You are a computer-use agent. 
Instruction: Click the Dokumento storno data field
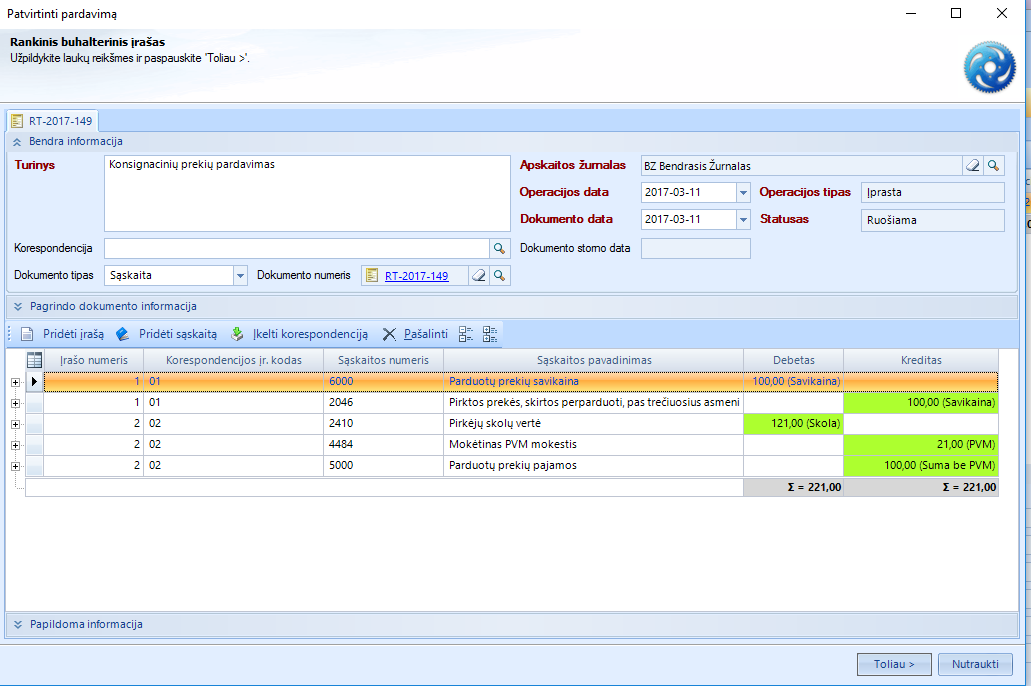click(x=696, y=248)
